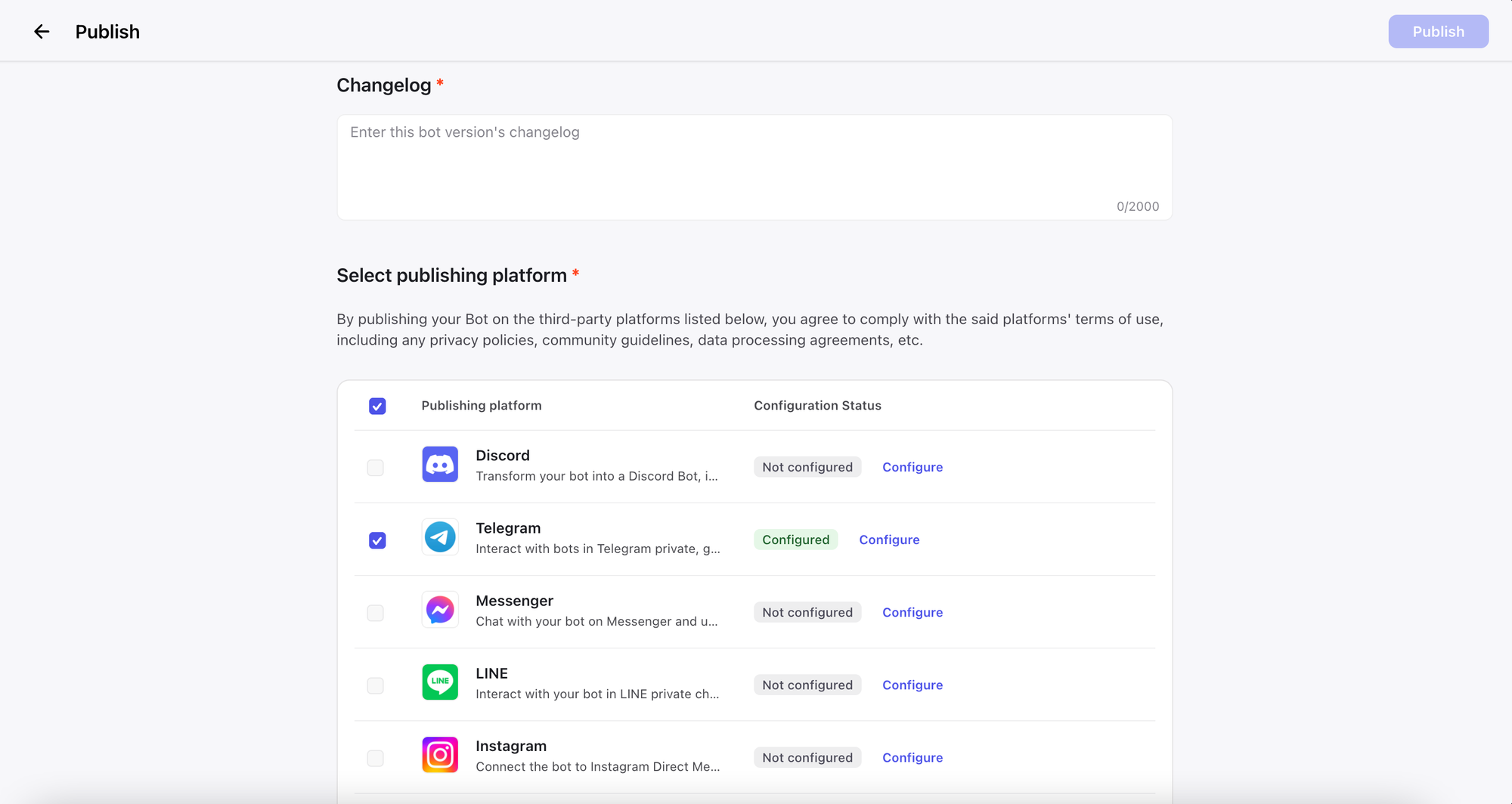This screenshot has height=804, width=1512.
Task: Open Configure link for Discord
Action: (912, 467)
